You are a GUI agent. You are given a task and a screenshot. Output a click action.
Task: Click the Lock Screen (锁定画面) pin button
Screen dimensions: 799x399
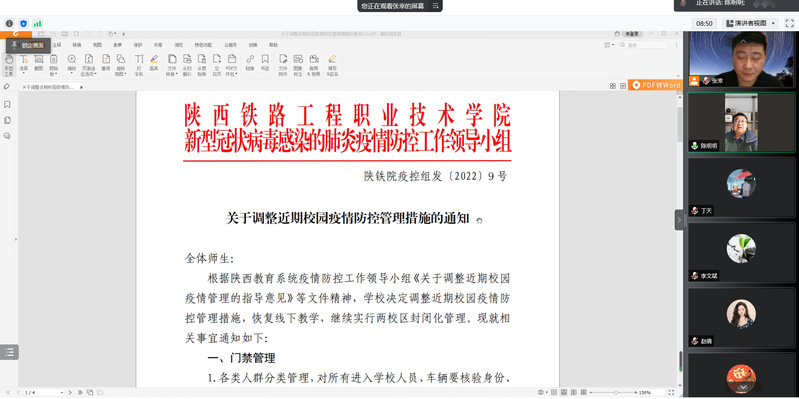coord(28,45)
